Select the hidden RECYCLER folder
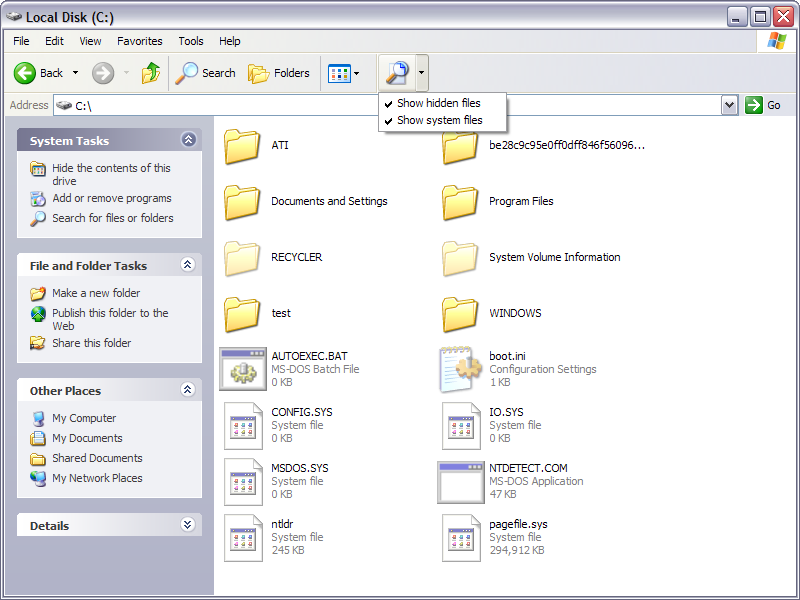The height and width of the screenshot is (600, 800). pyautogui.click(x=273, y=258)
